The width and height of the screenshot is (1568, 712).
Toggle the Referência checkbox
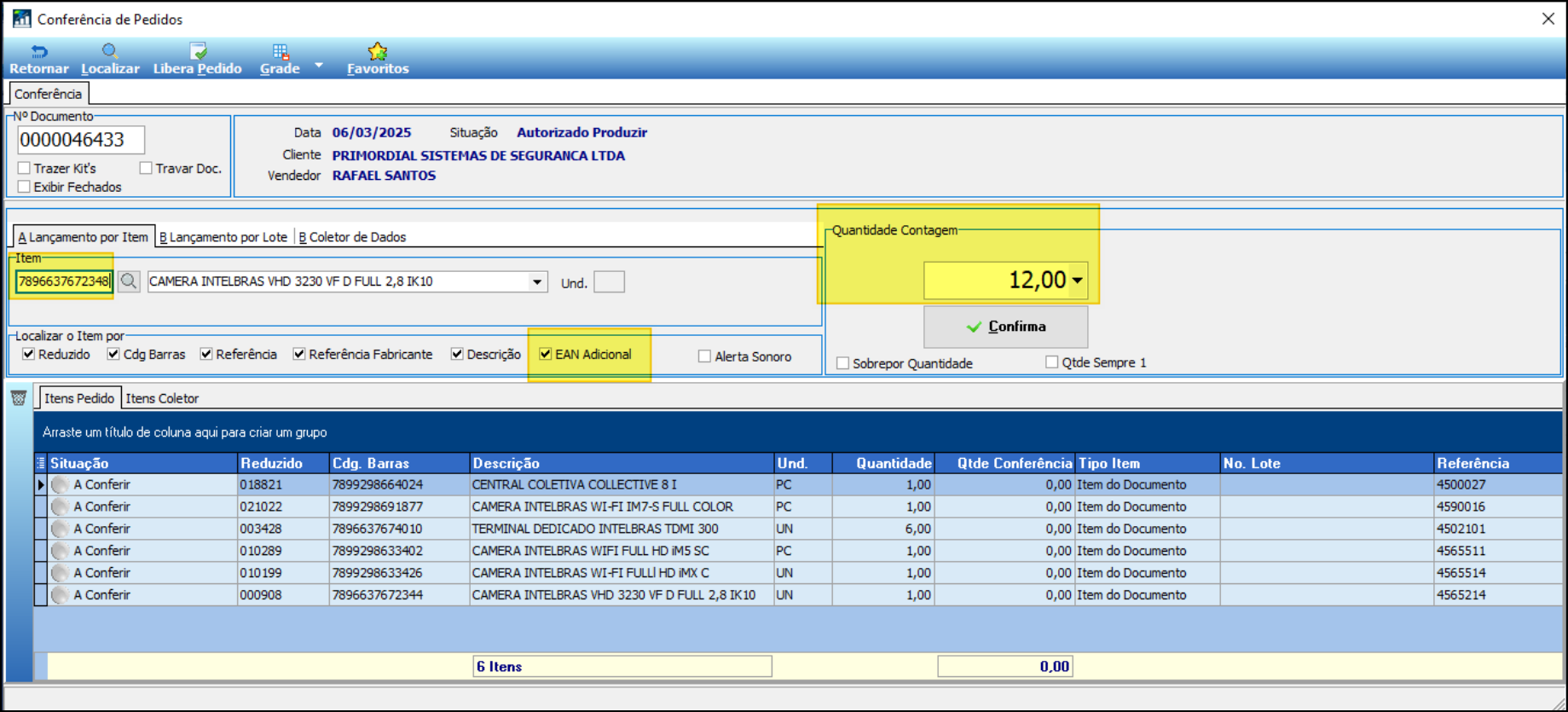point(205,354)
